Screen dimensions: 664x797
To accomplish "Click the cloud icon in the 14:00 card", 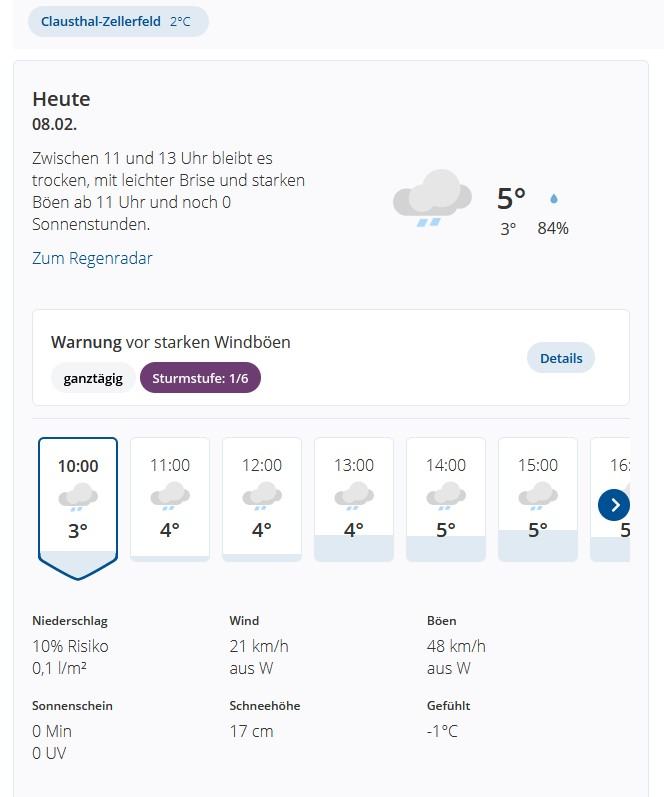I will point(446,496).
